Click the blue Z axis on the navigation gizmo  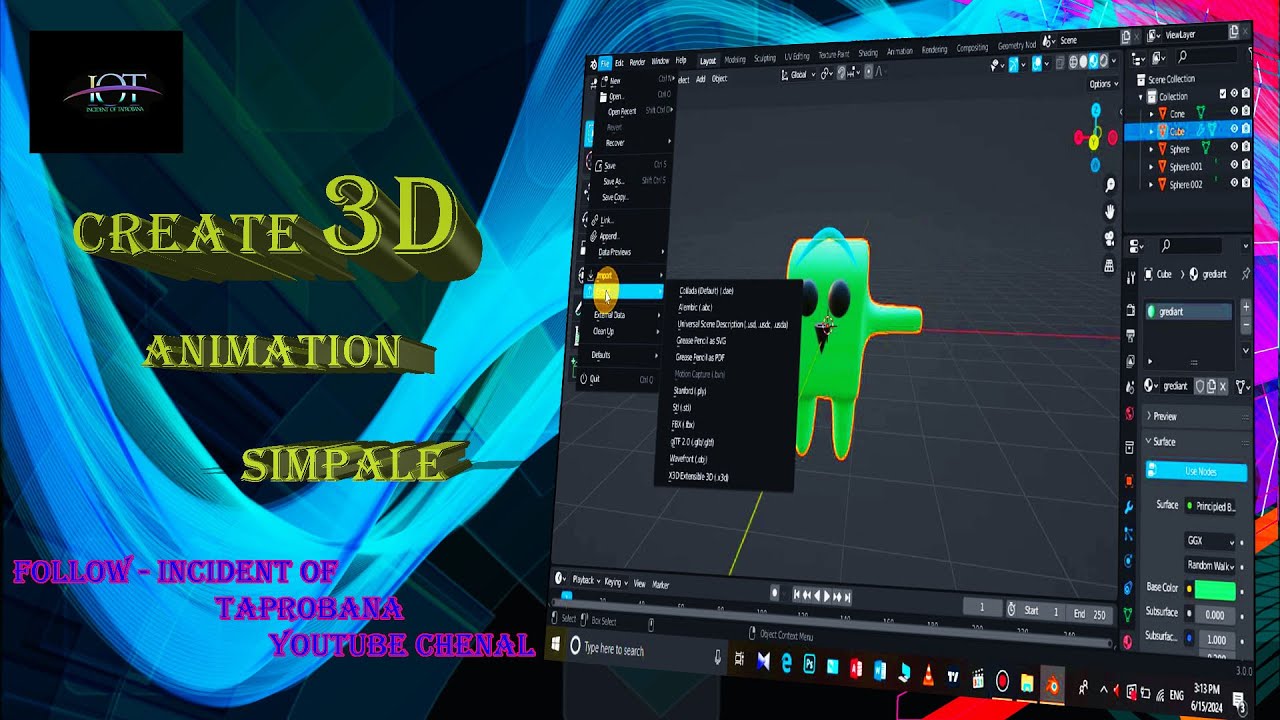pyautogui.click(x=1096, y=108)
